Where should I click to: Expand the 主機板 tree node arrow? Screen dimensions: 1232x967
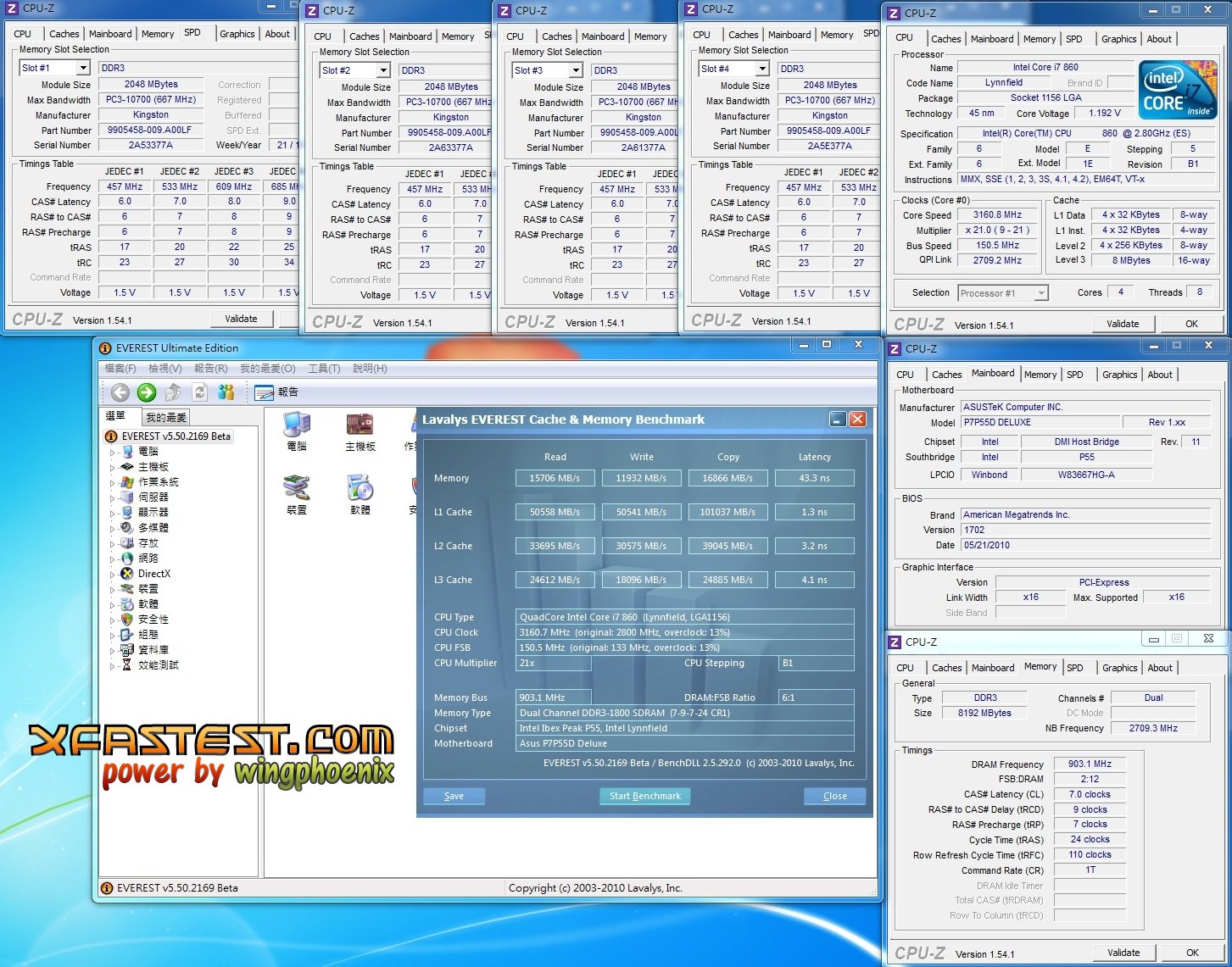coord(112,468)
